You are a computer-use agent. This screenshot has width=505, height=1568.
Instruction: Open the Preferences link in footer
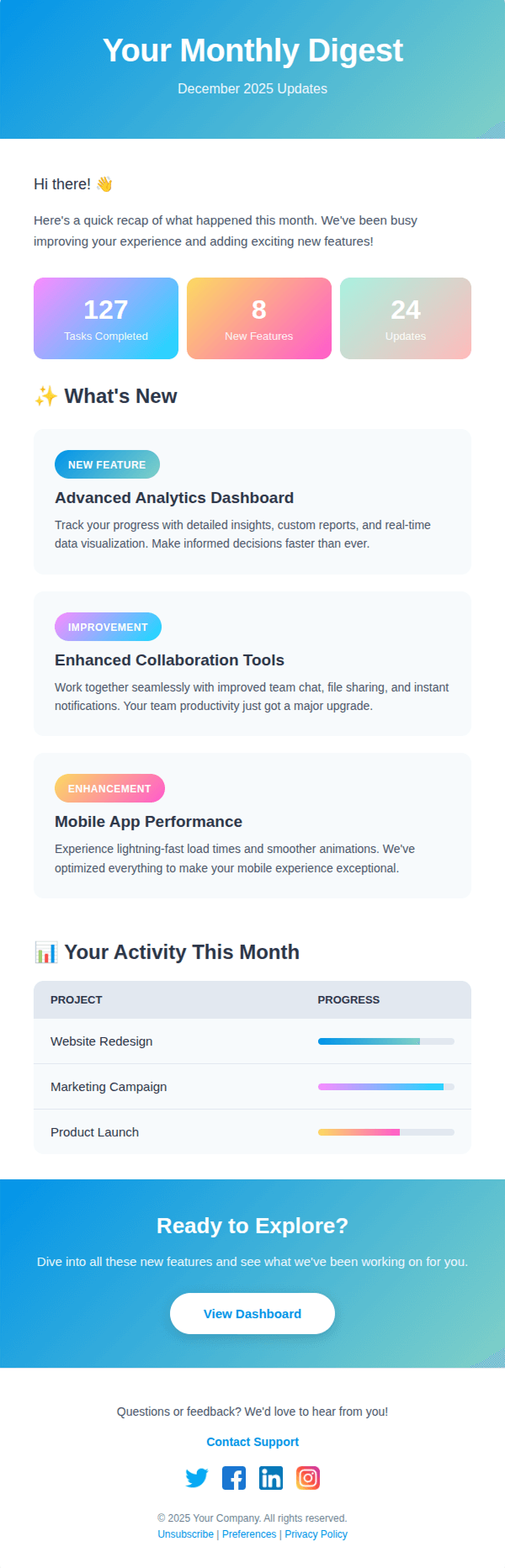[249, 1534]
